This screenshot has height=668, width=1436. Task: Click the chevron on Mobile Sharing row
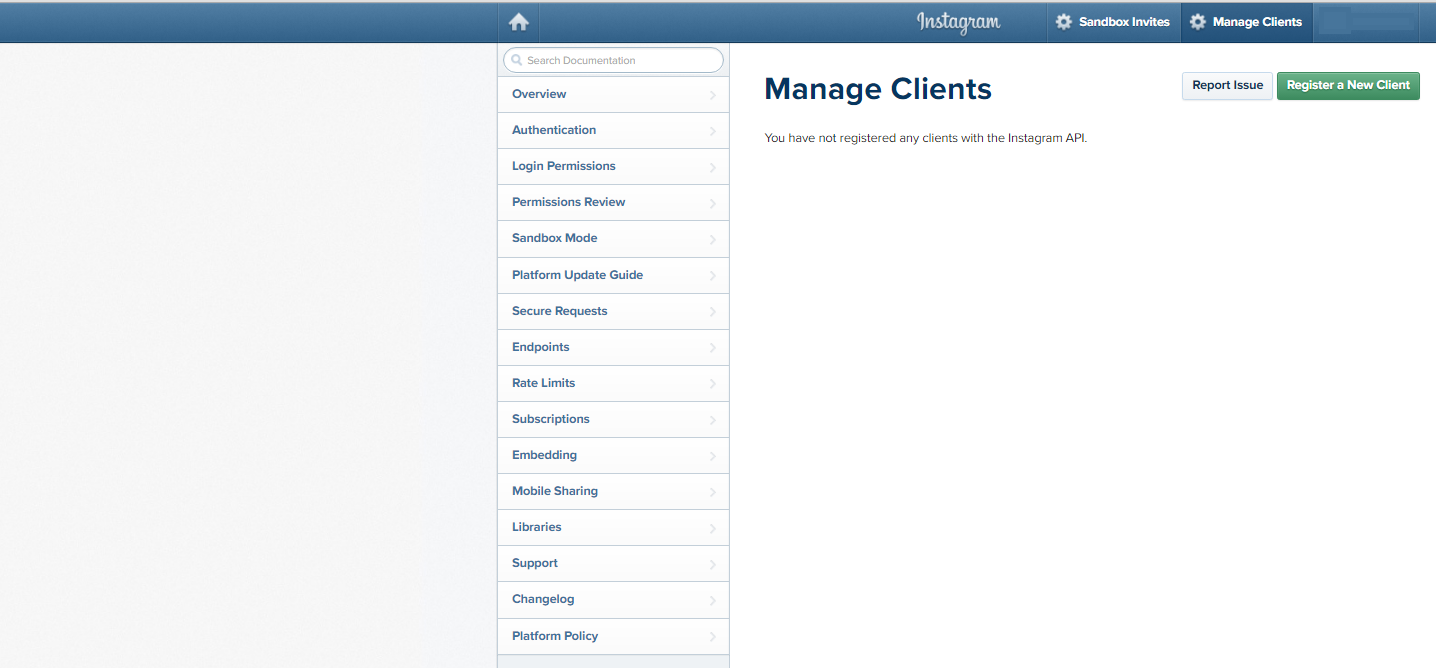[x=713, y=493]
